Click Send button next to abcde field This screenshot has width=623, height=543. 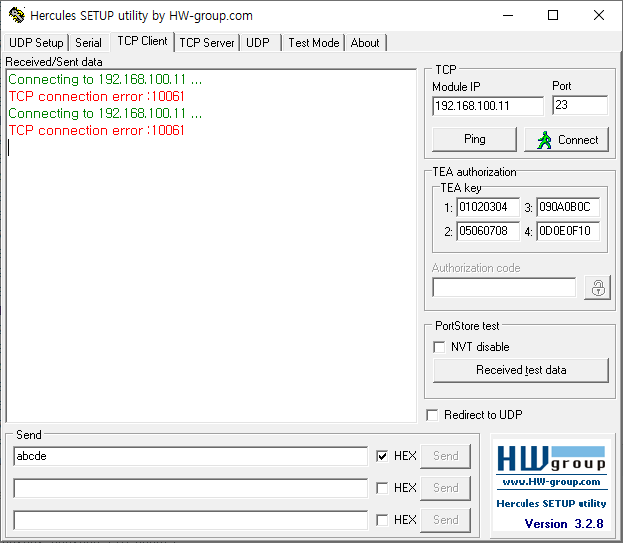[x=445, y=456]
